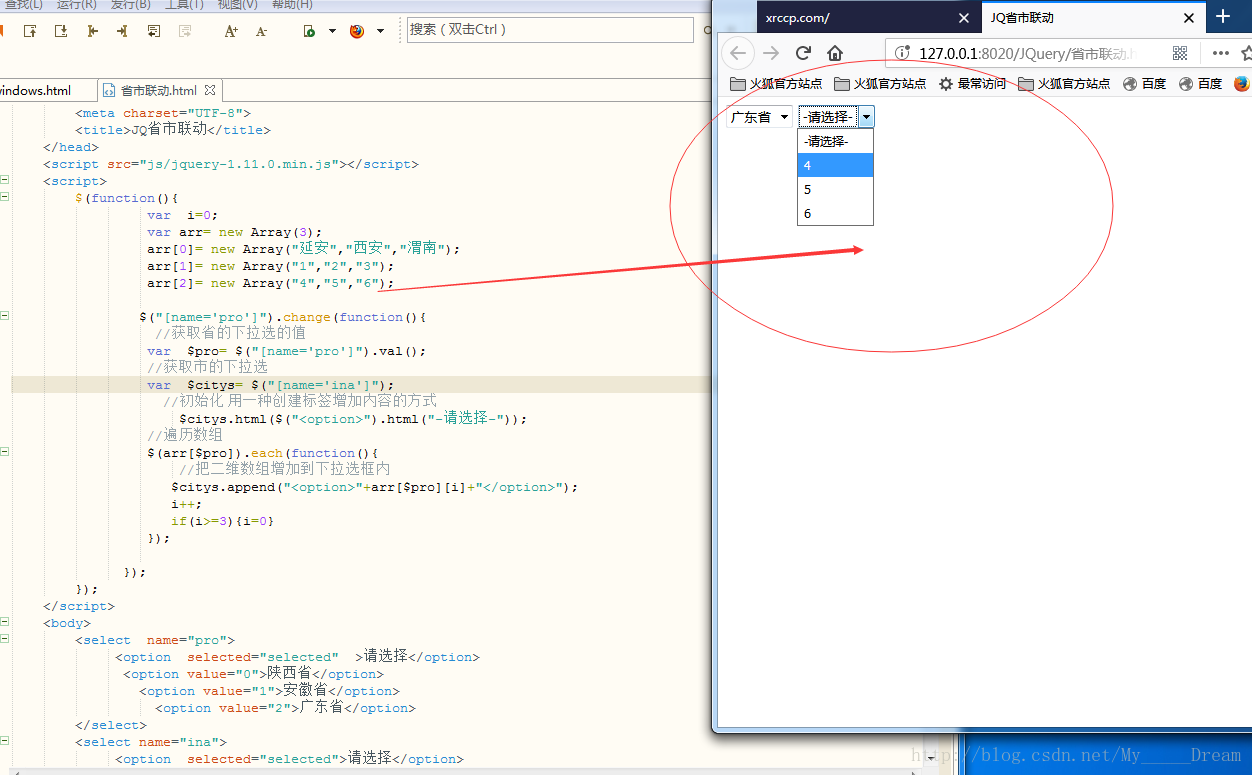Open the 最常访问 bookmark item
Image resolution: width=1252 pixels, height=775 pixels.
pos(972,84)
